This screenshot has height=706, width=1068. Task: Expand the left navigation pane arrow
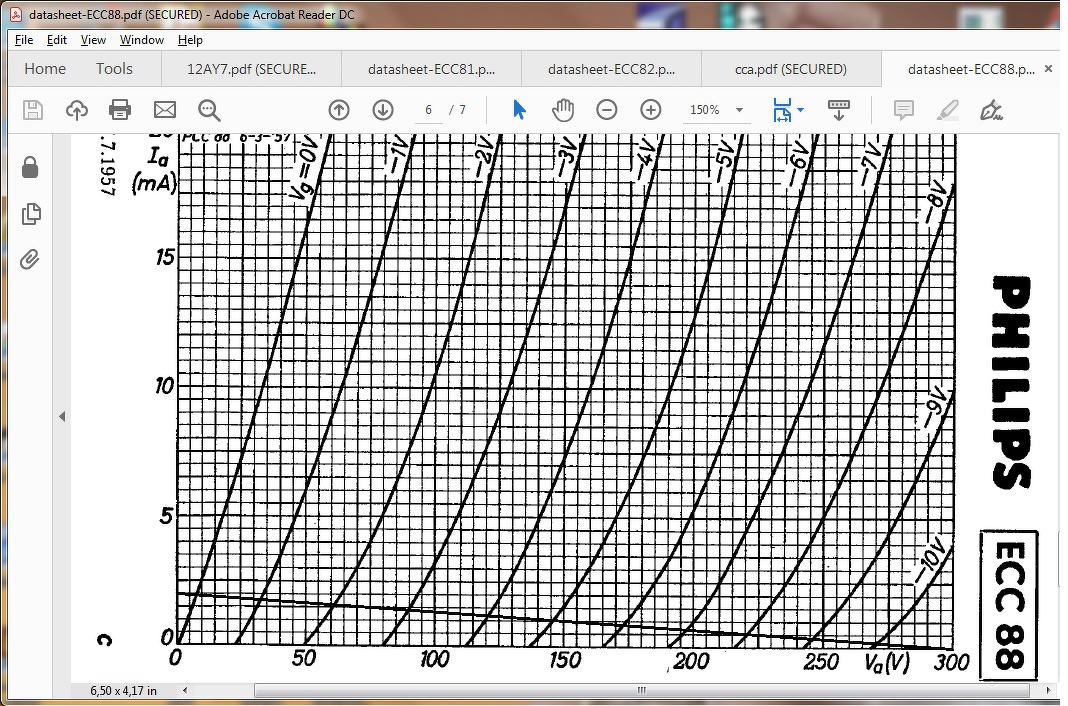pyautogui.click(x=62, y=417)
